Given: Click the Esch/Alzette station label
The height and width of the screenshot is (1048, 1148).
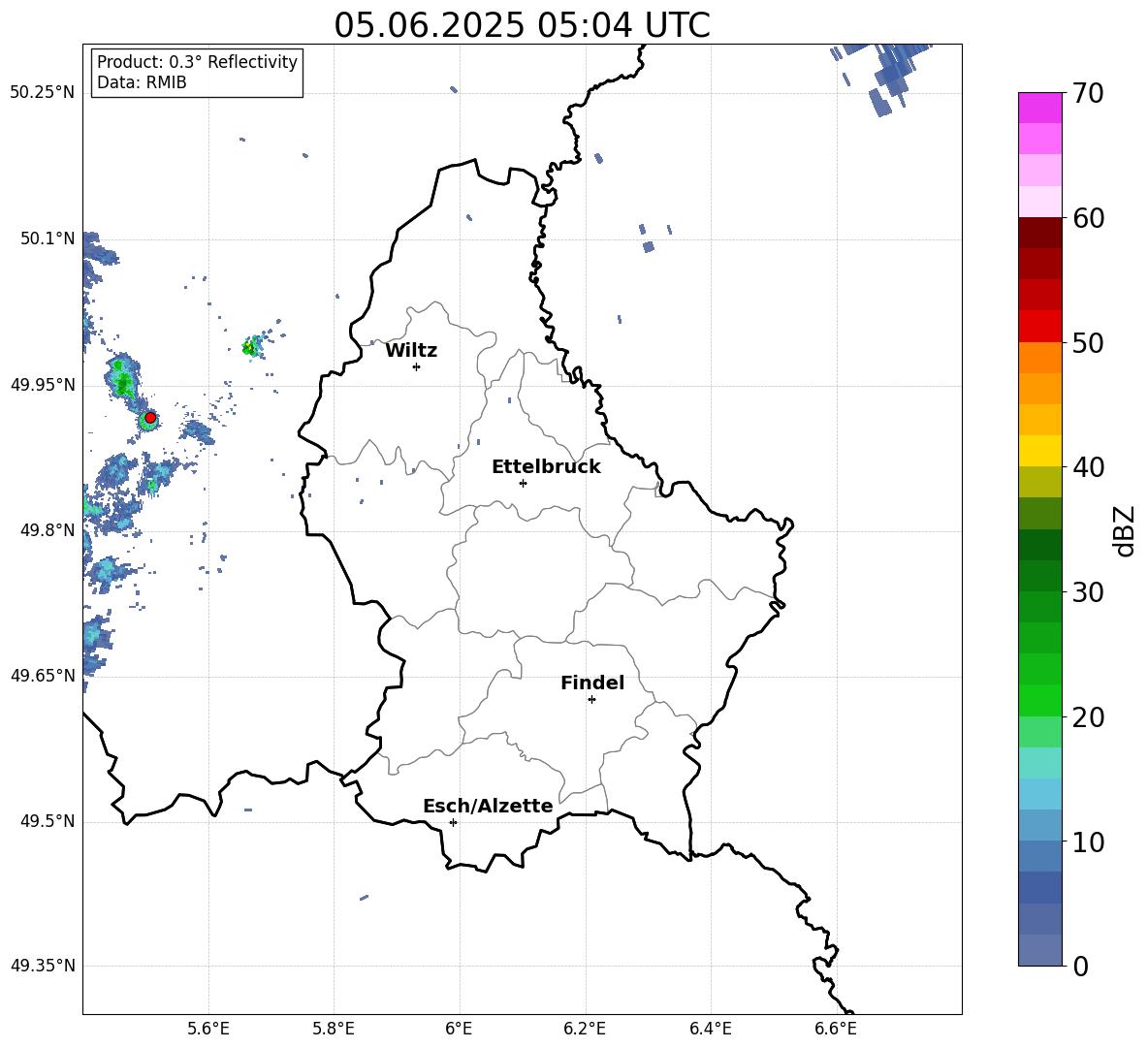Looking at the screenshot, I should tap(488, 806).
